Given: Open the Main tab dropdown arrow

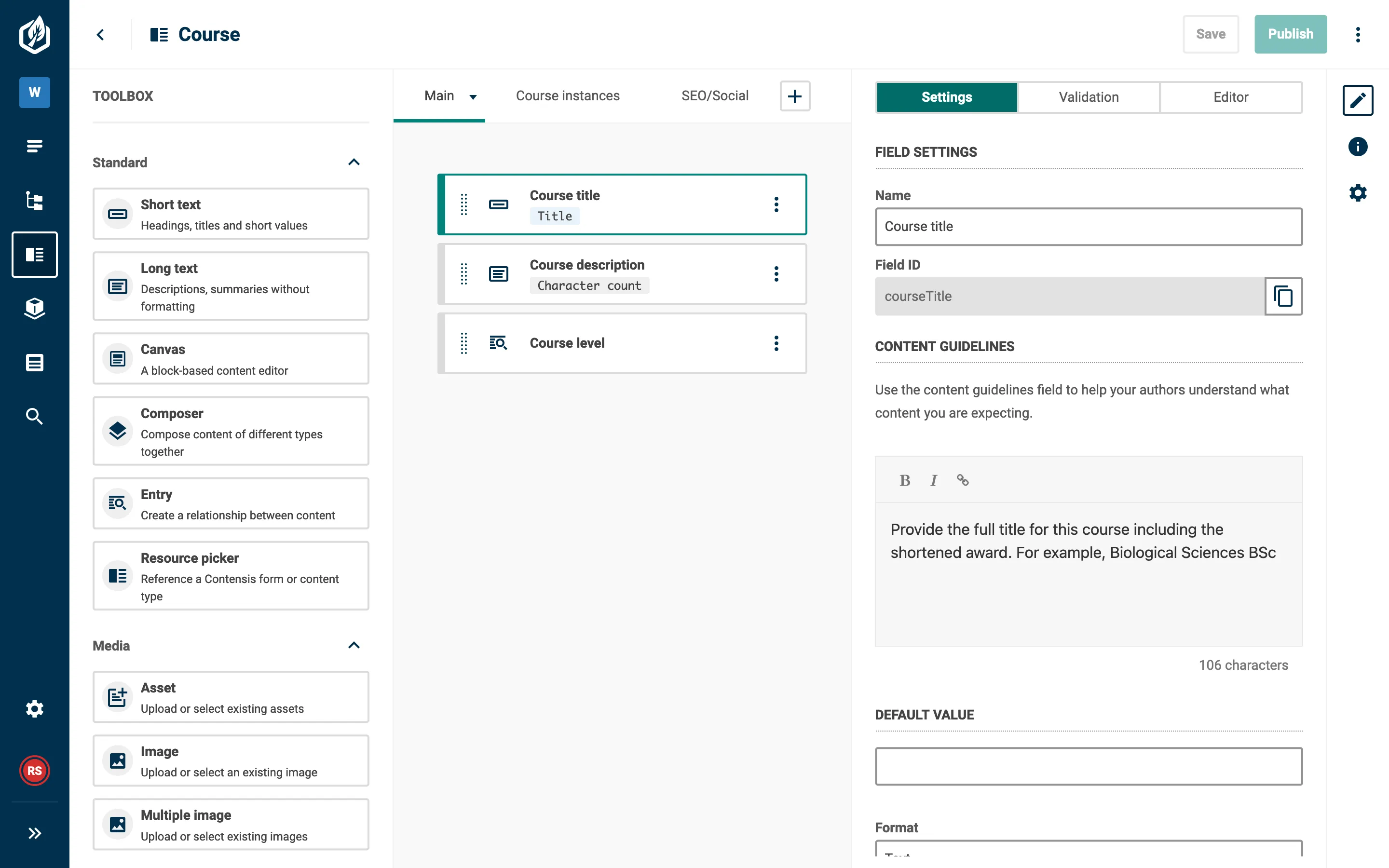Looking at the screenshot, I should (x=473, y=96).
